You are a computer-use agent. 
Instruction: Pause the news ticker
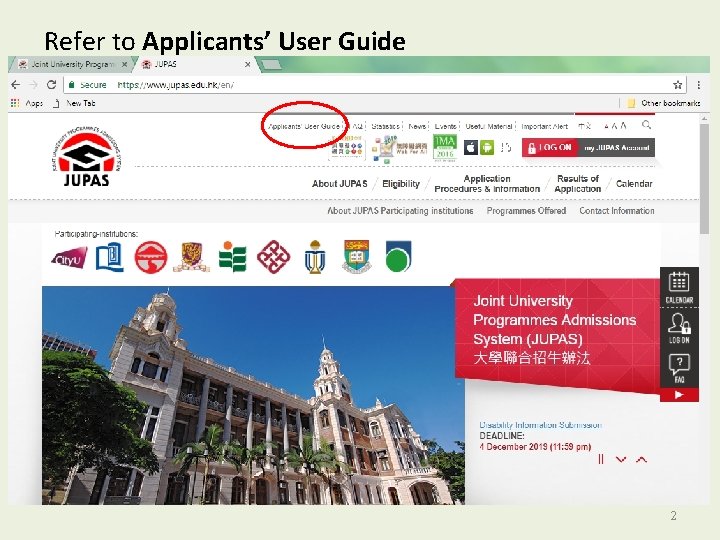pos(601,459)
